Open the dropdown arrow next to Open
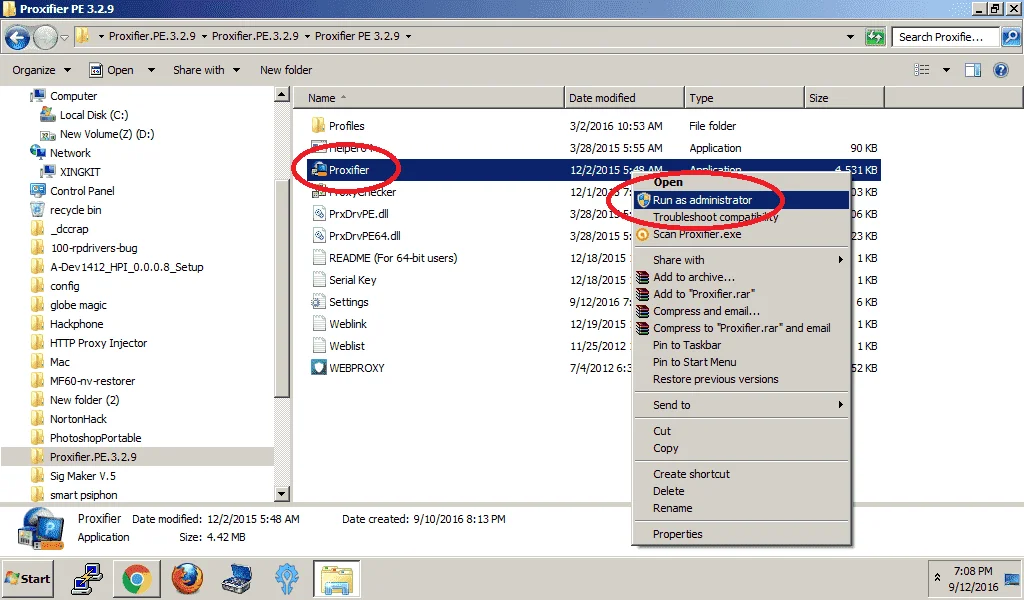Image resolution: width=1024 pixels, height=600 pixels. (x=152, y=70)
